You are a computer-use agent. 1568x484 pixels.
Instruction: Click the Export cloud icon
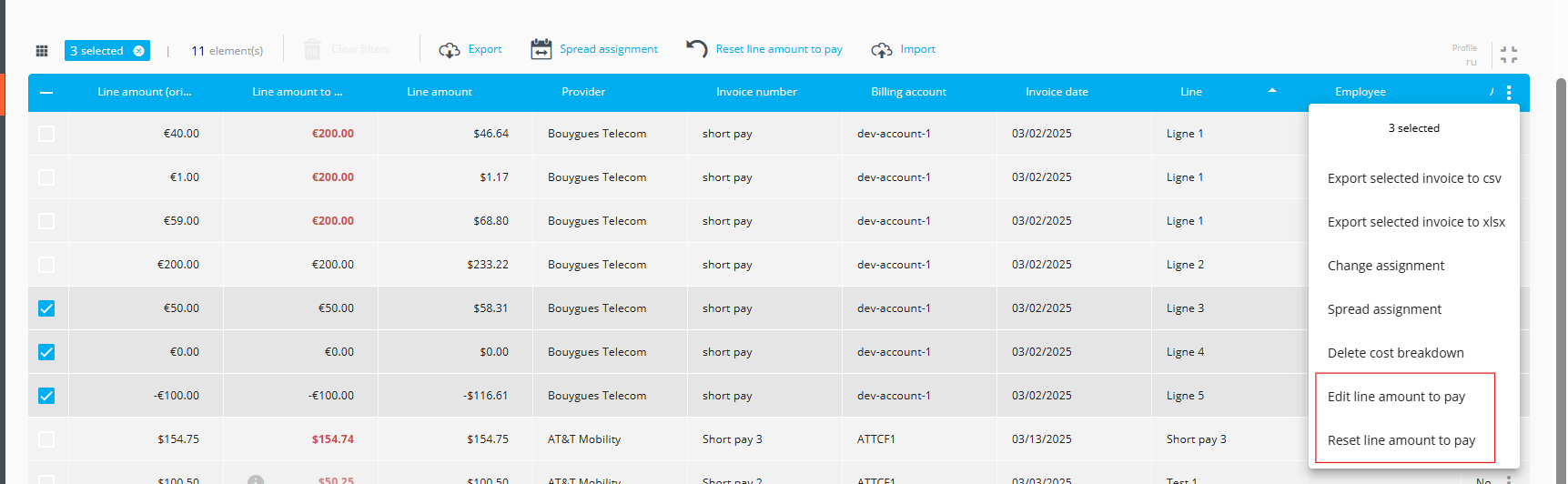(449, 50)
